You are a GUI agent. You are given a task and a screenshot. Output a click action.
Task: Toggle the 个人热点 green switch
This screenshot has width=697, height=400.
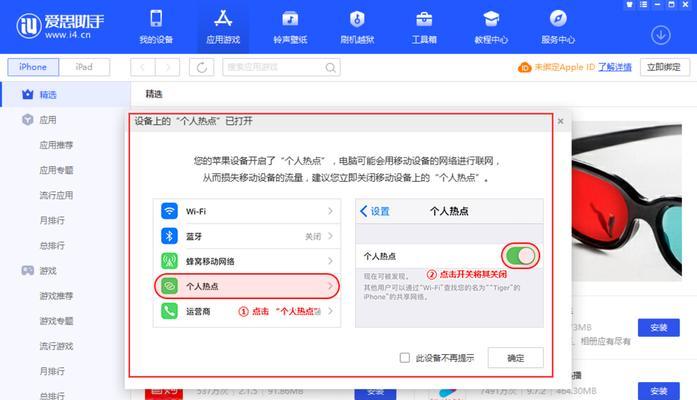click(x=521, y=256)
